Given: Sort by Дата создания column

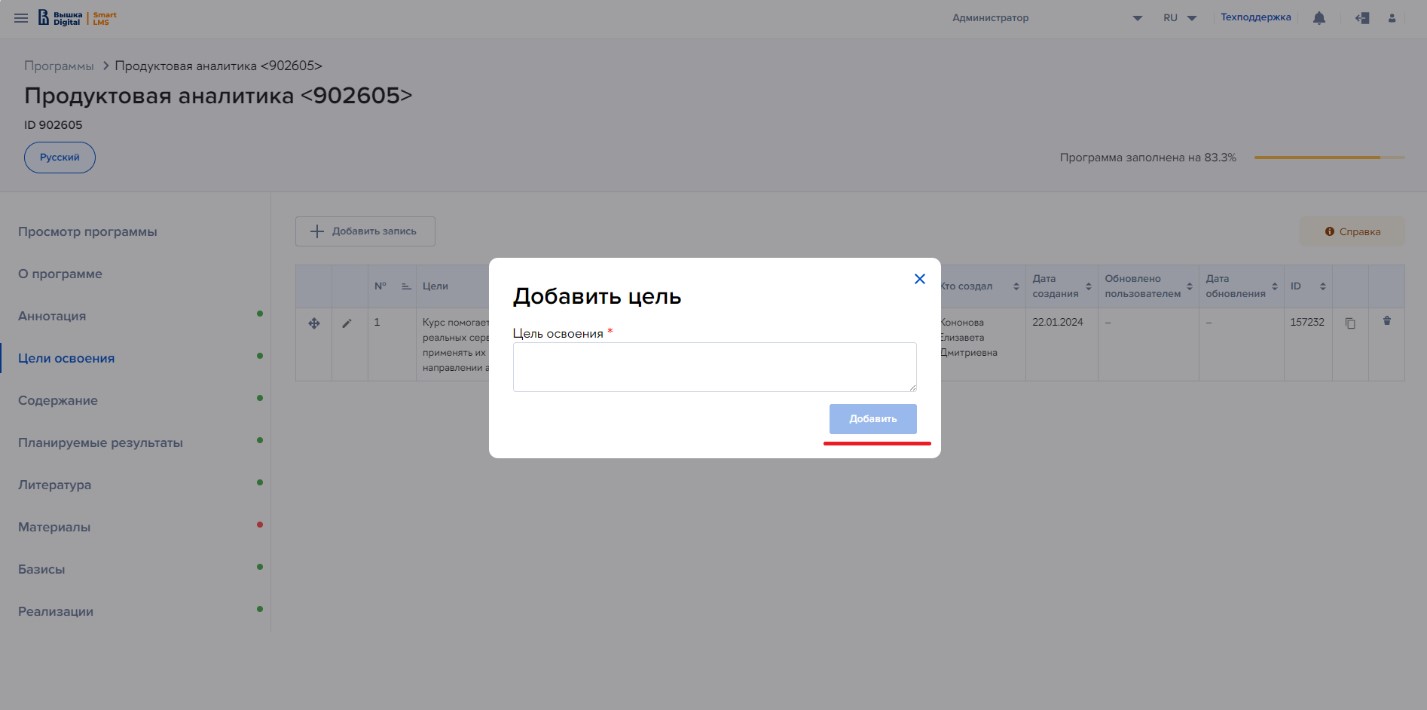Looking at the screenshot, I should coord(1088,287).
